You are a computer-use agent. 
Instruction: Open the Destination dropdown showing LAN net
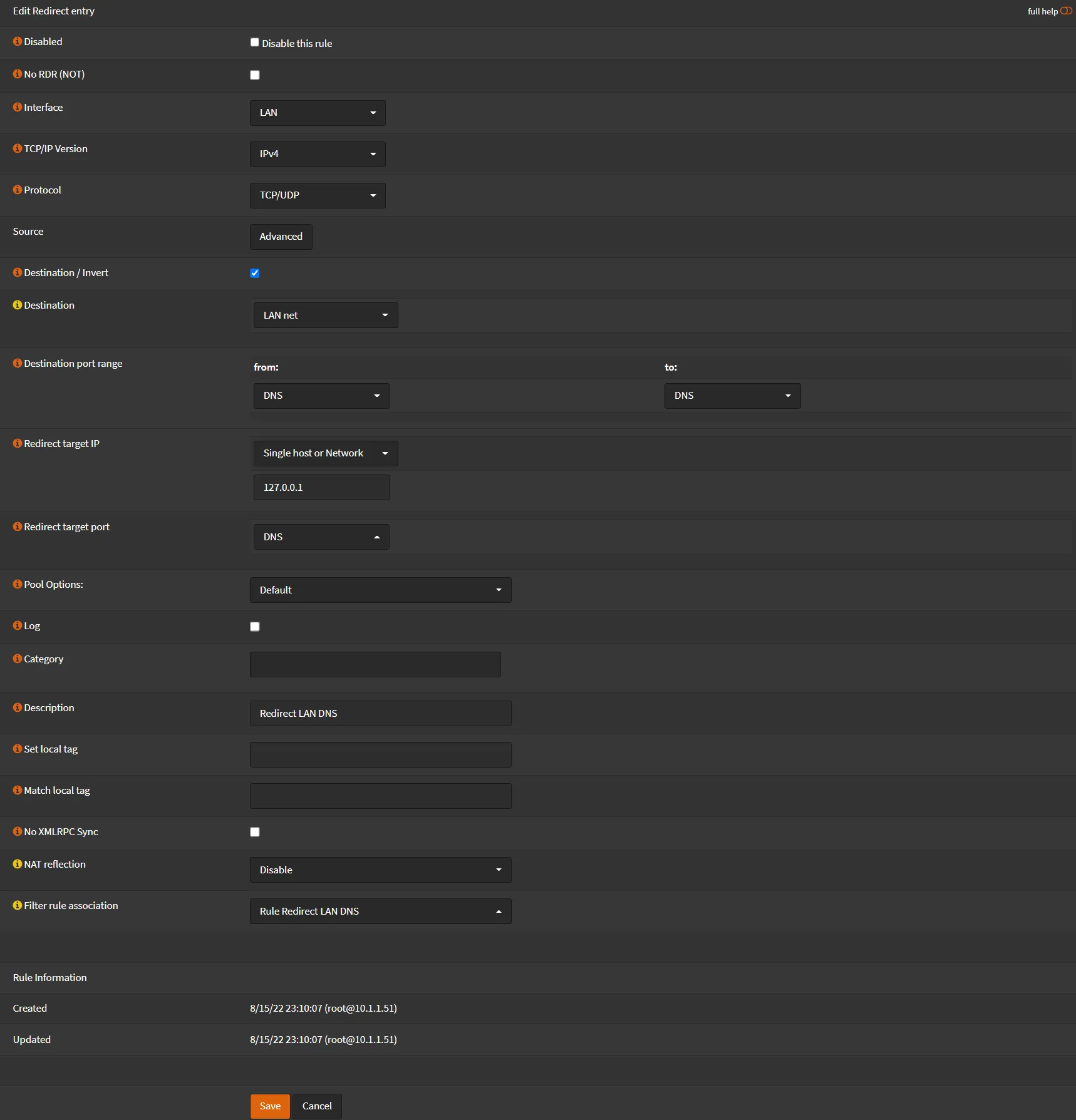pos(325,315)
